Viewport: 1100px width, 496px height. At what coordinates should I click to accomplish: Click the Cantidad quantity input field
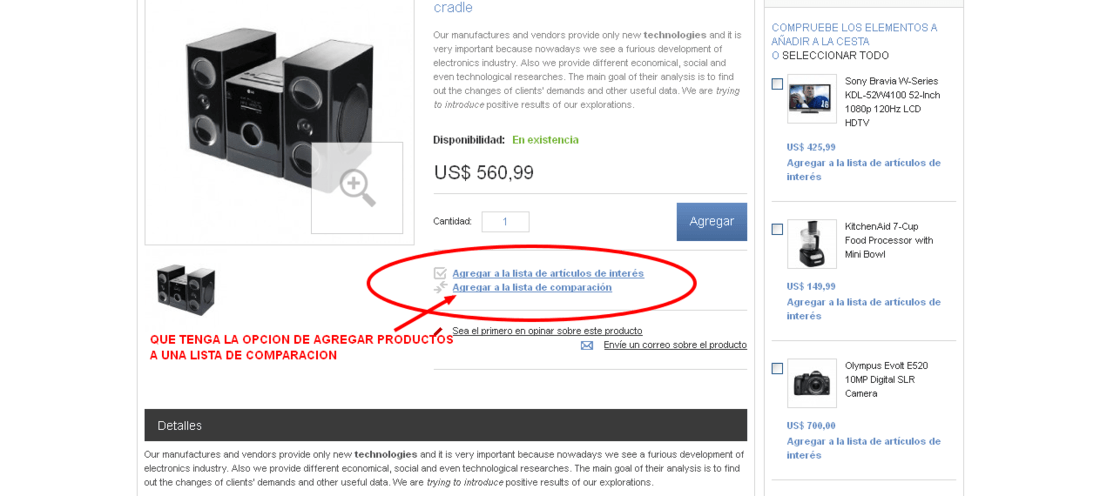(x=505, y=222)
